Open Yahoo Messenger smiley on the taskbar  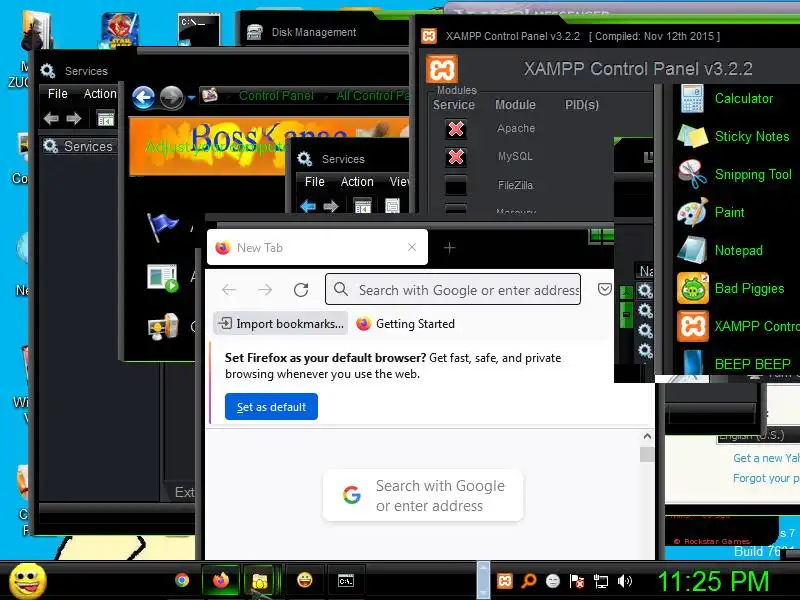(305, 581)
